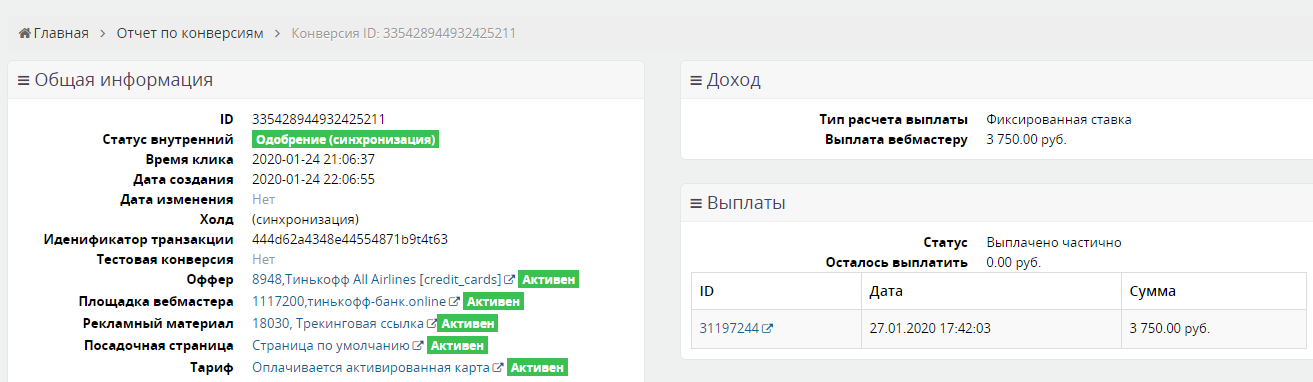Click the green Одобрение (синхронизация) status badge
The image size is (1313, 382).
click(346, 139)
